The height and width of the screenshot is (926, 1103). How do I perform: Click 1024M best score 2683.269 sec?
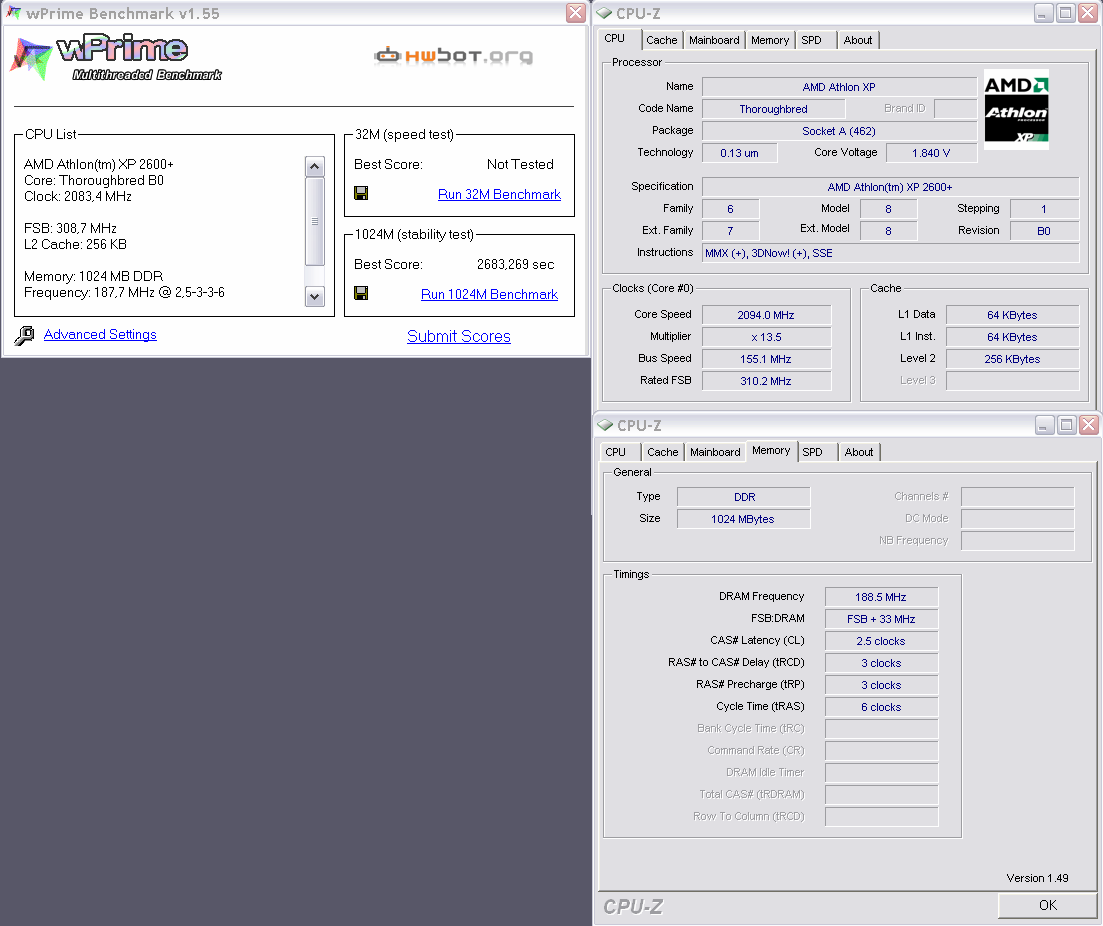click(516, 264)
